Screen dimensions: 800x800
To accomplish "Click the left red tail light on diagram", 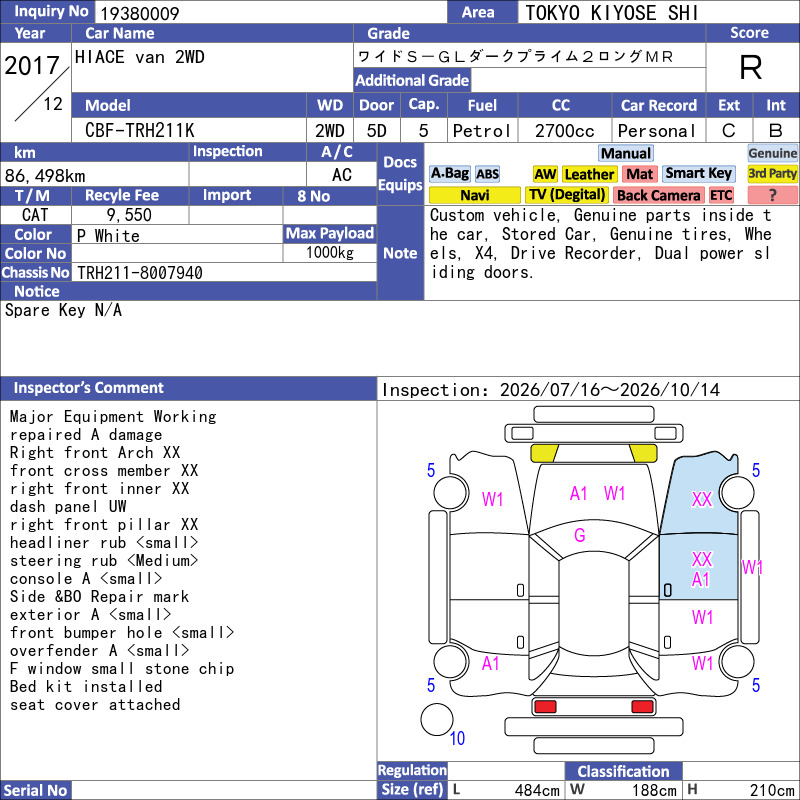I will (544, 707).
